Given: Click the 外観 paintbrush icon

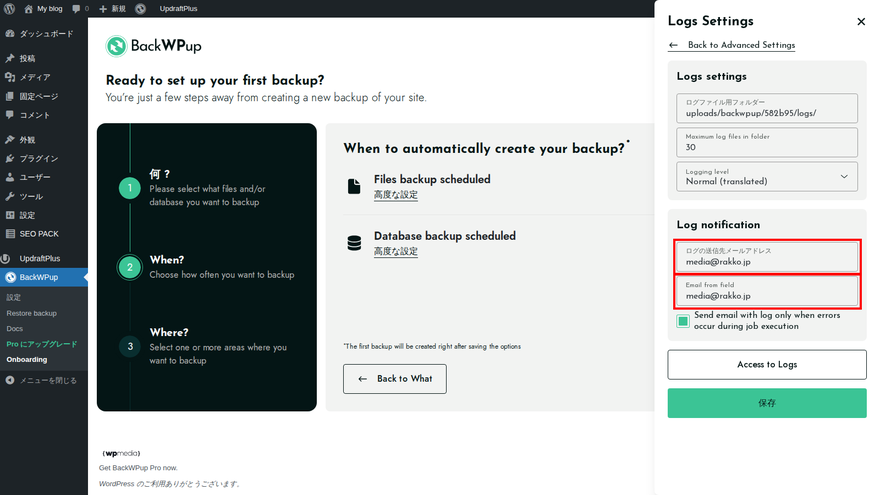Looking at the screenshot, I should (x=10, y=140).
